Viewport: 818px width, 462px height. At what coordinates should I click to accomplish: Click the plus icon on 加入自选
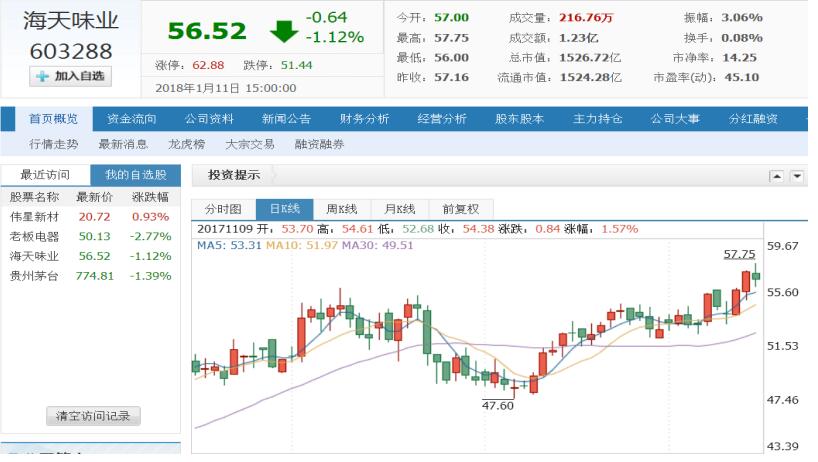click(42, 77)
